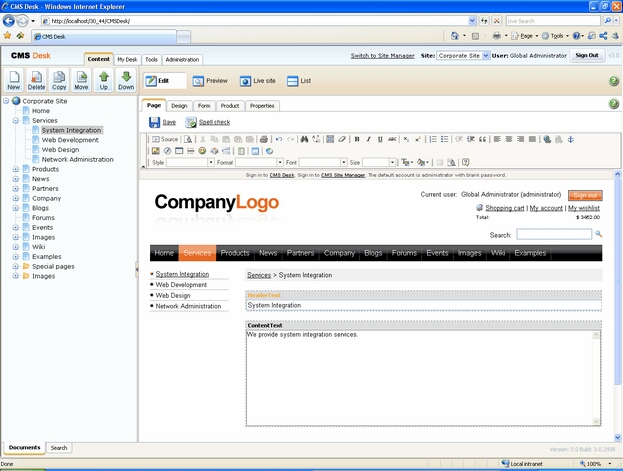Click the Search input field on page

553,234
